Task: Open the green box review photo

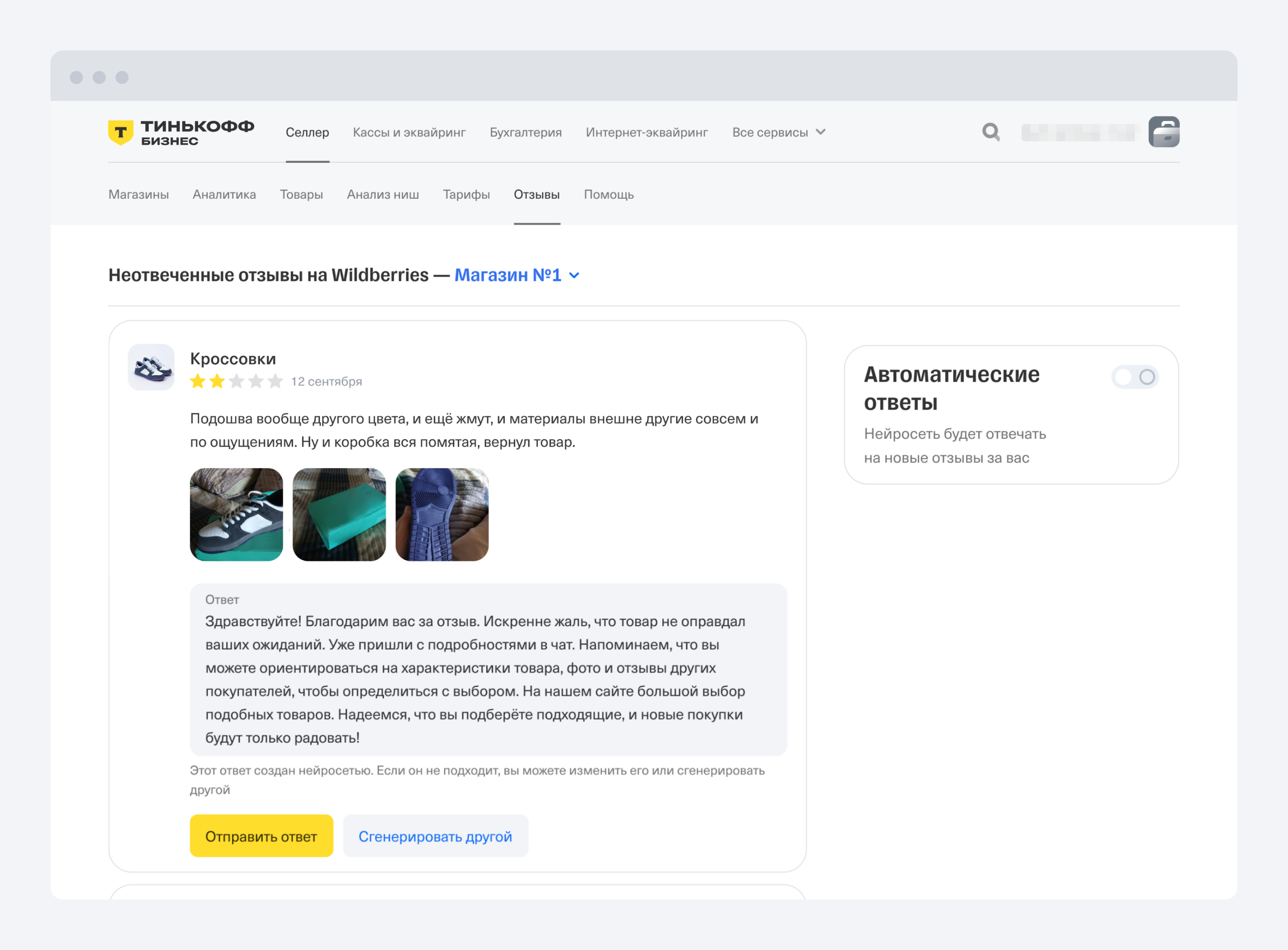Action: 339,515
